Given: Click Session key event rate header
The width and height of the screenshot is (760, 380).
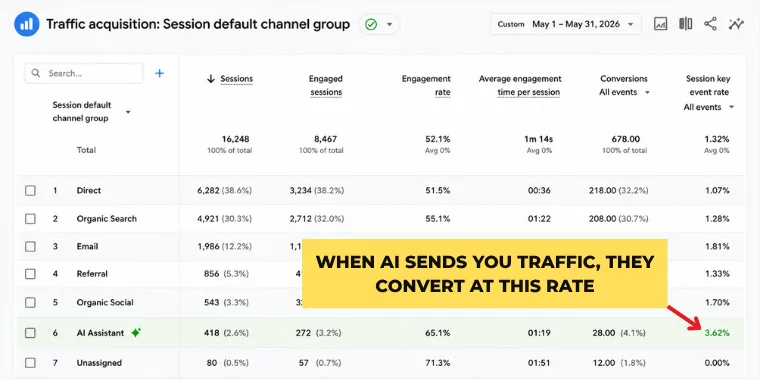Looking at the screenshot, I should tap(708, 85).
